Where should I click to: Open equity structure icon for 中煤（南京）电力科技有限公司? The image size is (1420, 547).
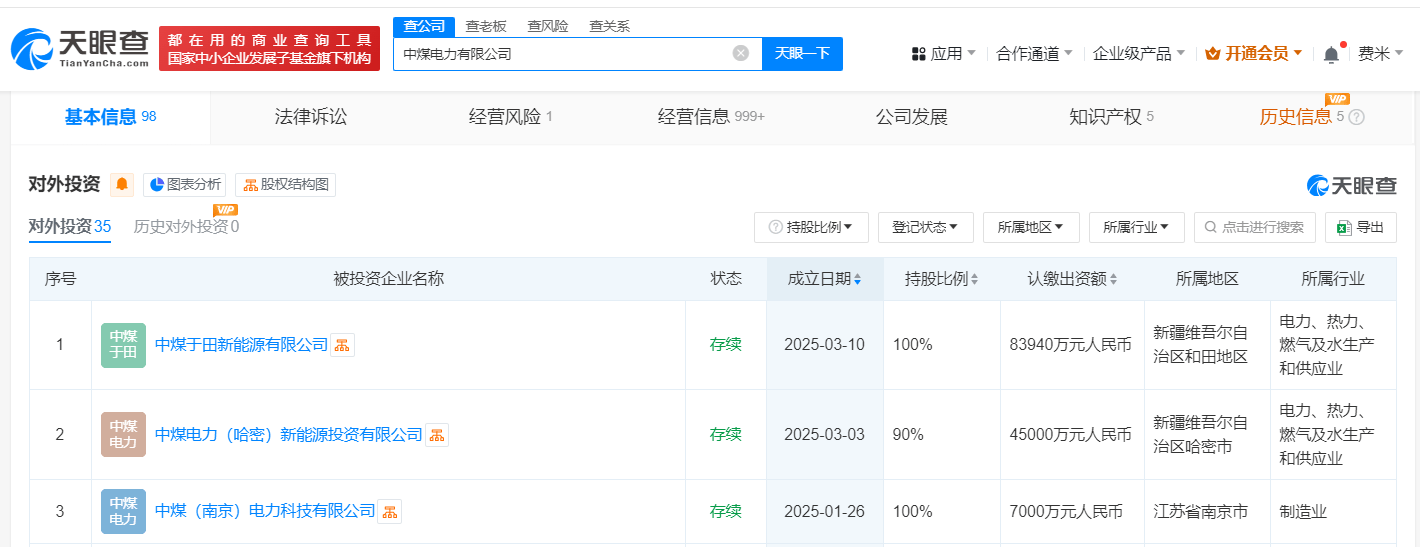pyautogui.click(x=389, y=512)
